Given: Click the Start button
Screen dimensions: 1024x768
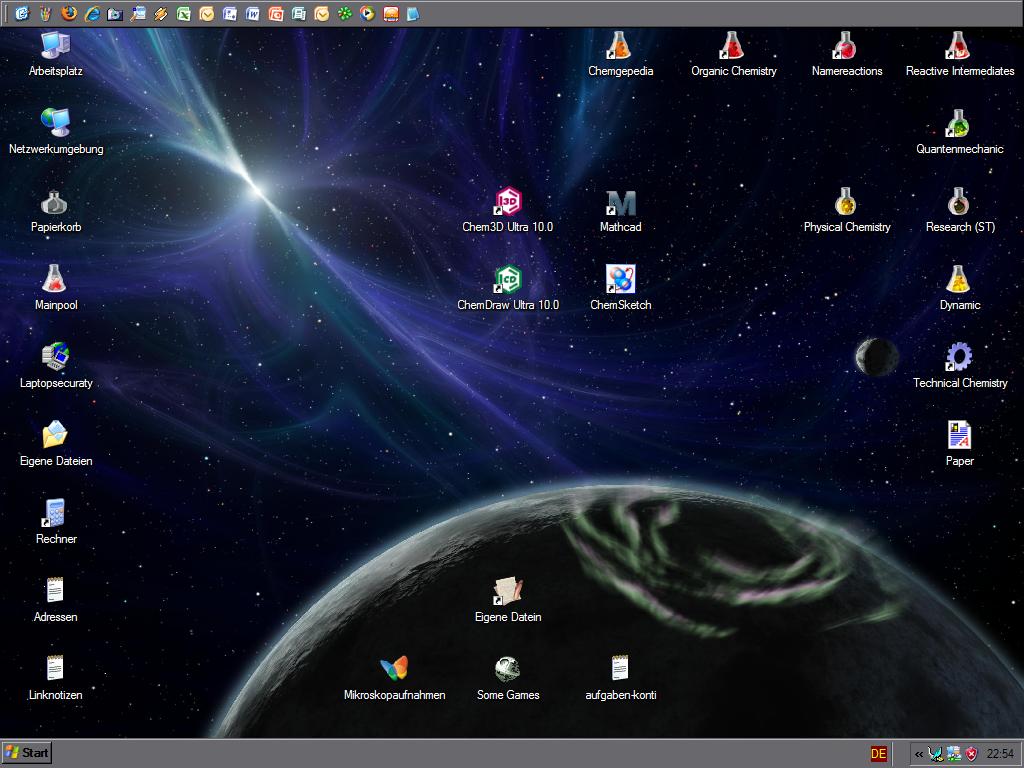Looking at the screenshot, I should click(x=27, y=753).
